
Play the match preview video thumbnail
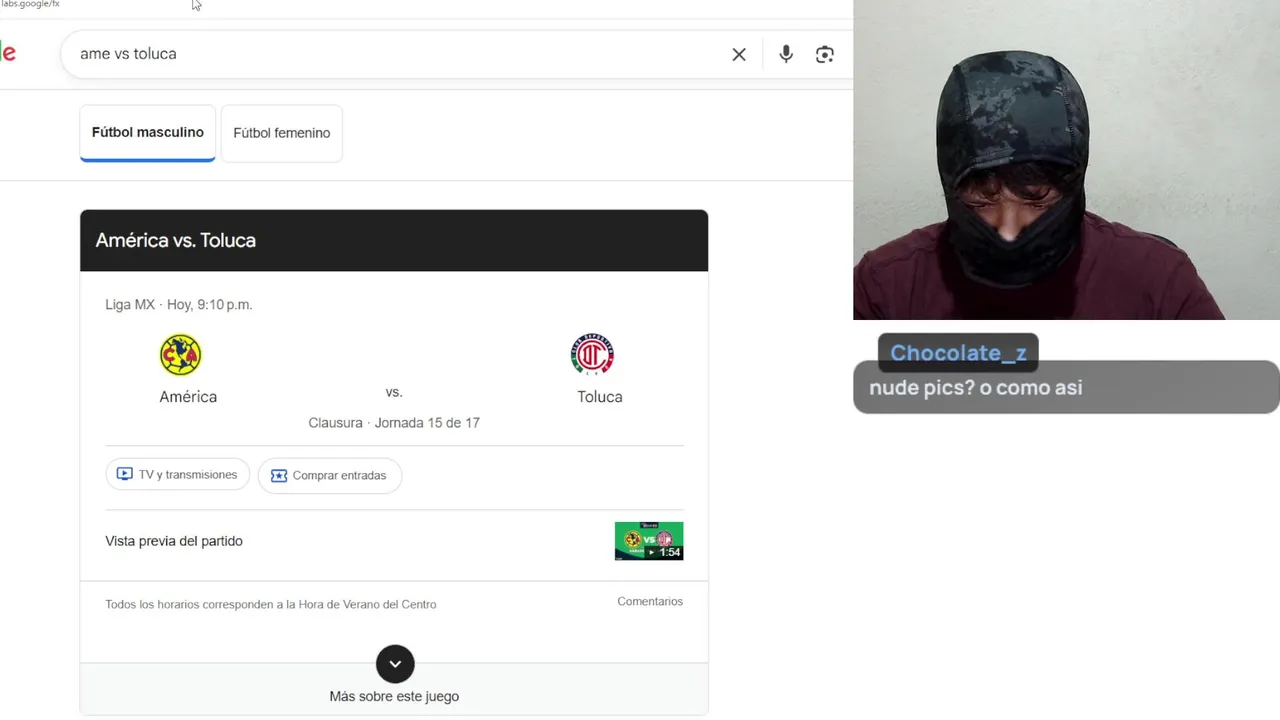coord(649,541)
